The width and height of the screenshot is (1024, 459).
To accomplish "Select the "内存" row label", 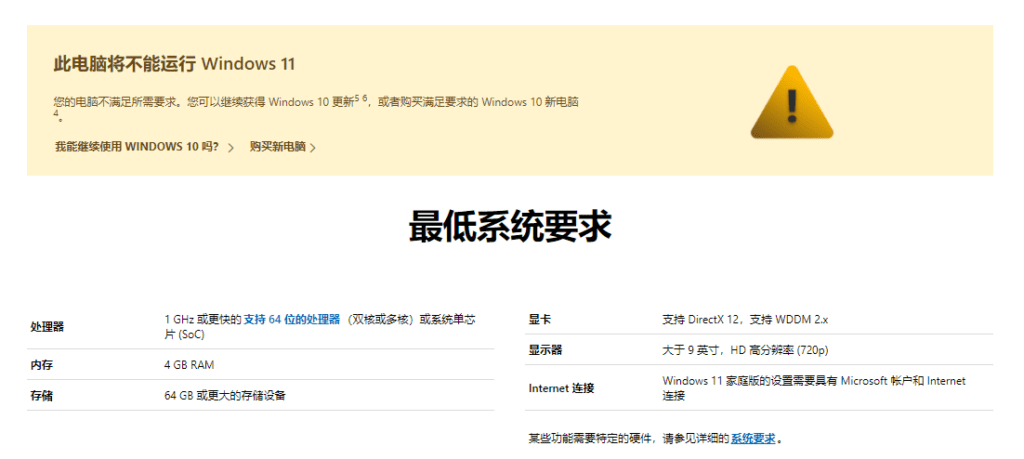I will coord(41,365).
